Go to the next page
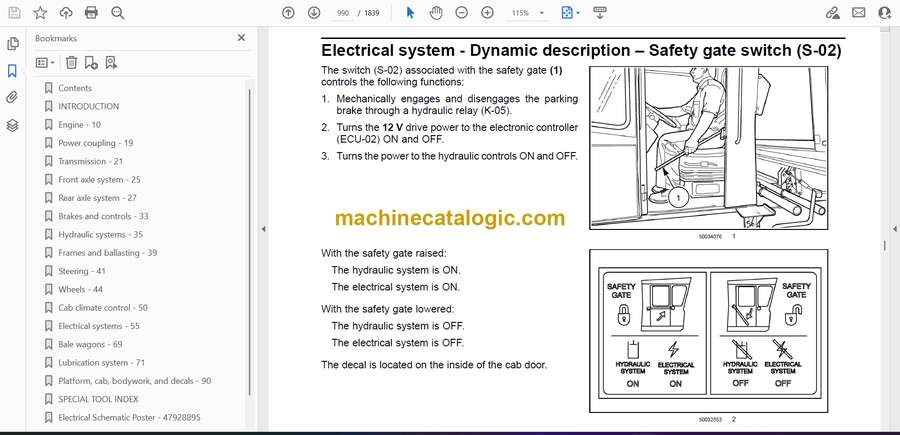900x435 pixels. [313, 13]
